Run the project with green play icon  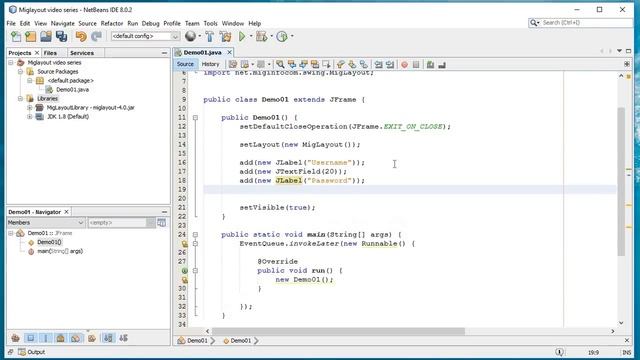coord(242,36)
